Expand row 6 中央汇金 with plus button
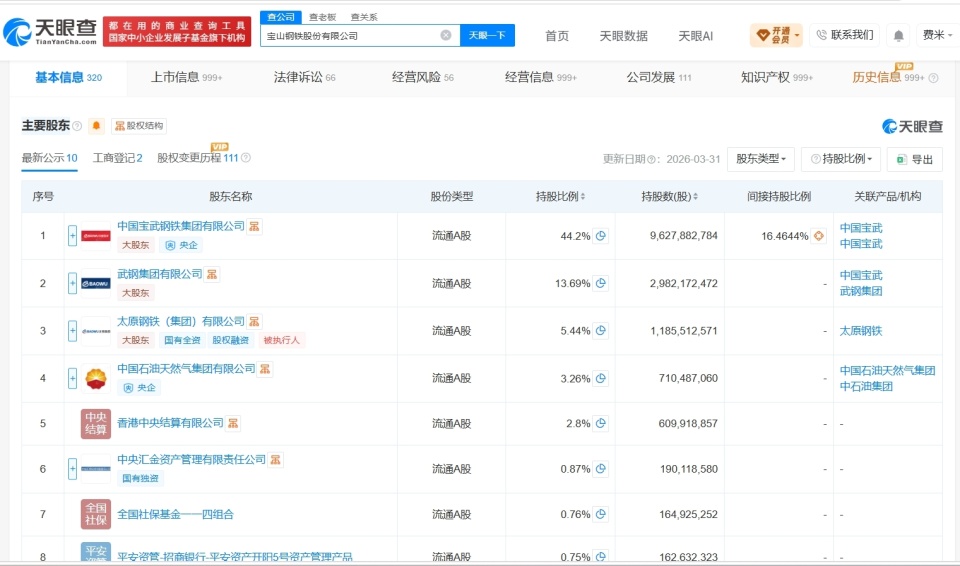The height and width of the screenshot is (566, 960). click(72, 469)
